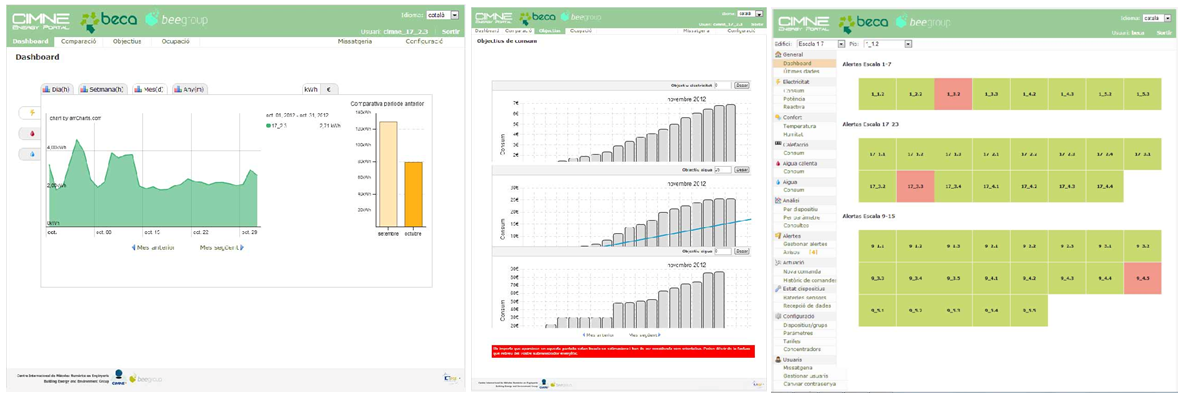
Task: Click the blue water drop icon beside the chart
Action: [x=32, y=154]
